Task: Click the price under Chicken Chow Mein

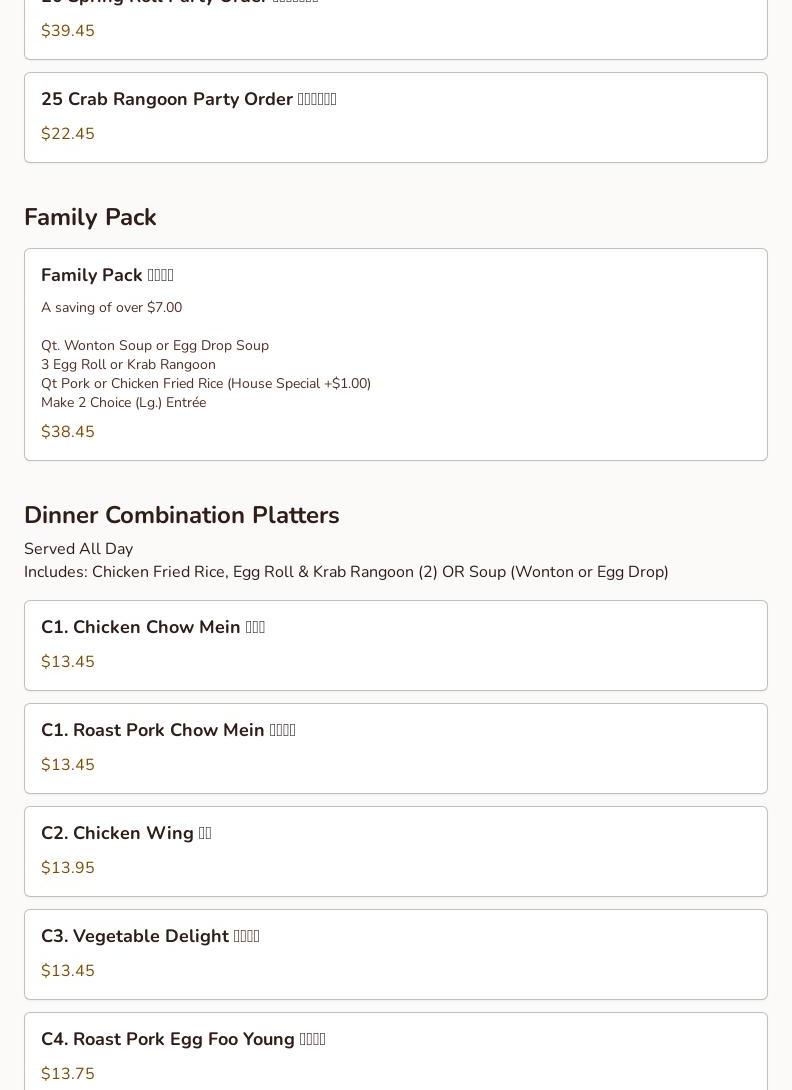Action: pyautogui.click(x=68, y=662)
